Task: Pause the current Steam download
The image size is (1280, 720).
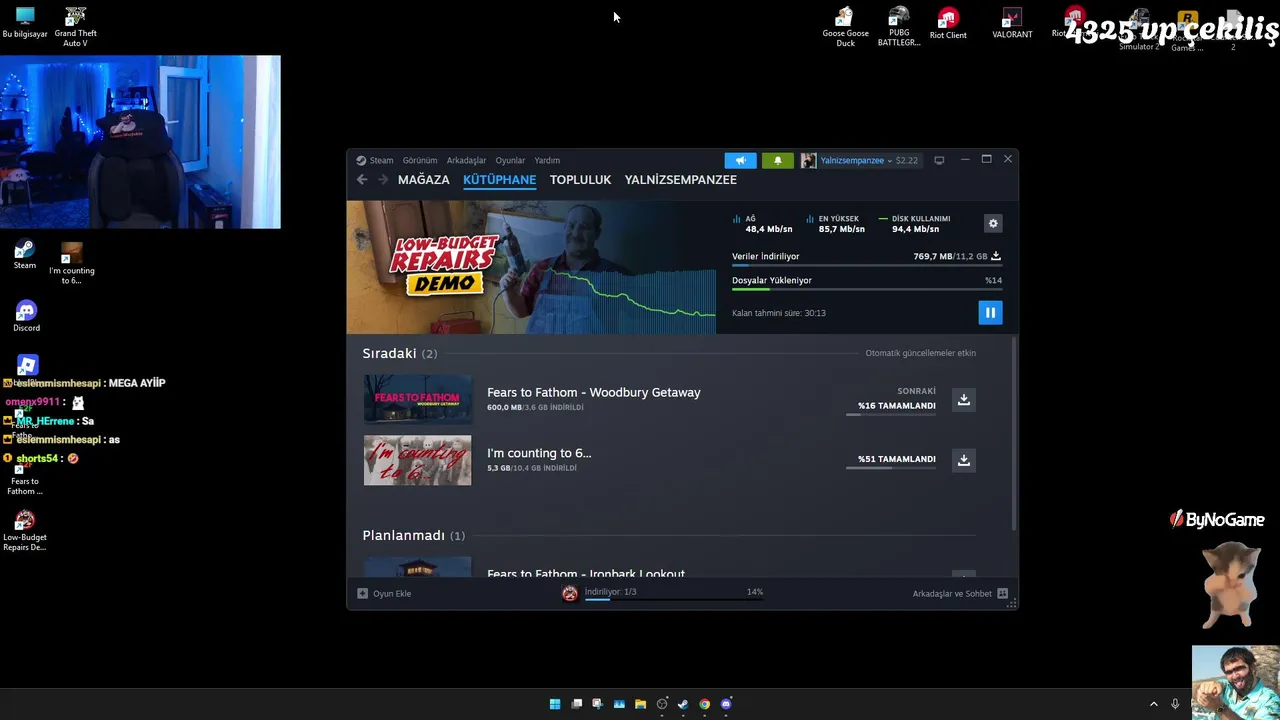Action: (990, 313)
